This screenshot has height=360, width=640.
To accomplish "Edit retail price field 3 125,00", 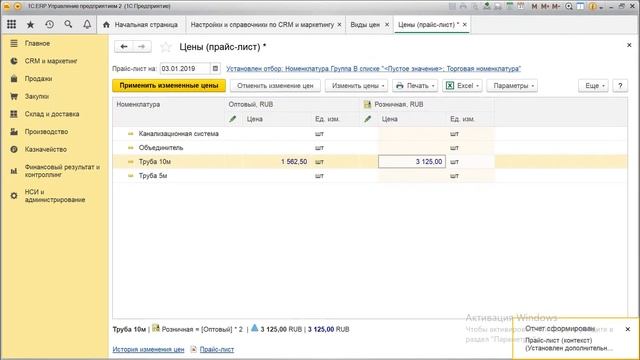I will pos(412,162).
